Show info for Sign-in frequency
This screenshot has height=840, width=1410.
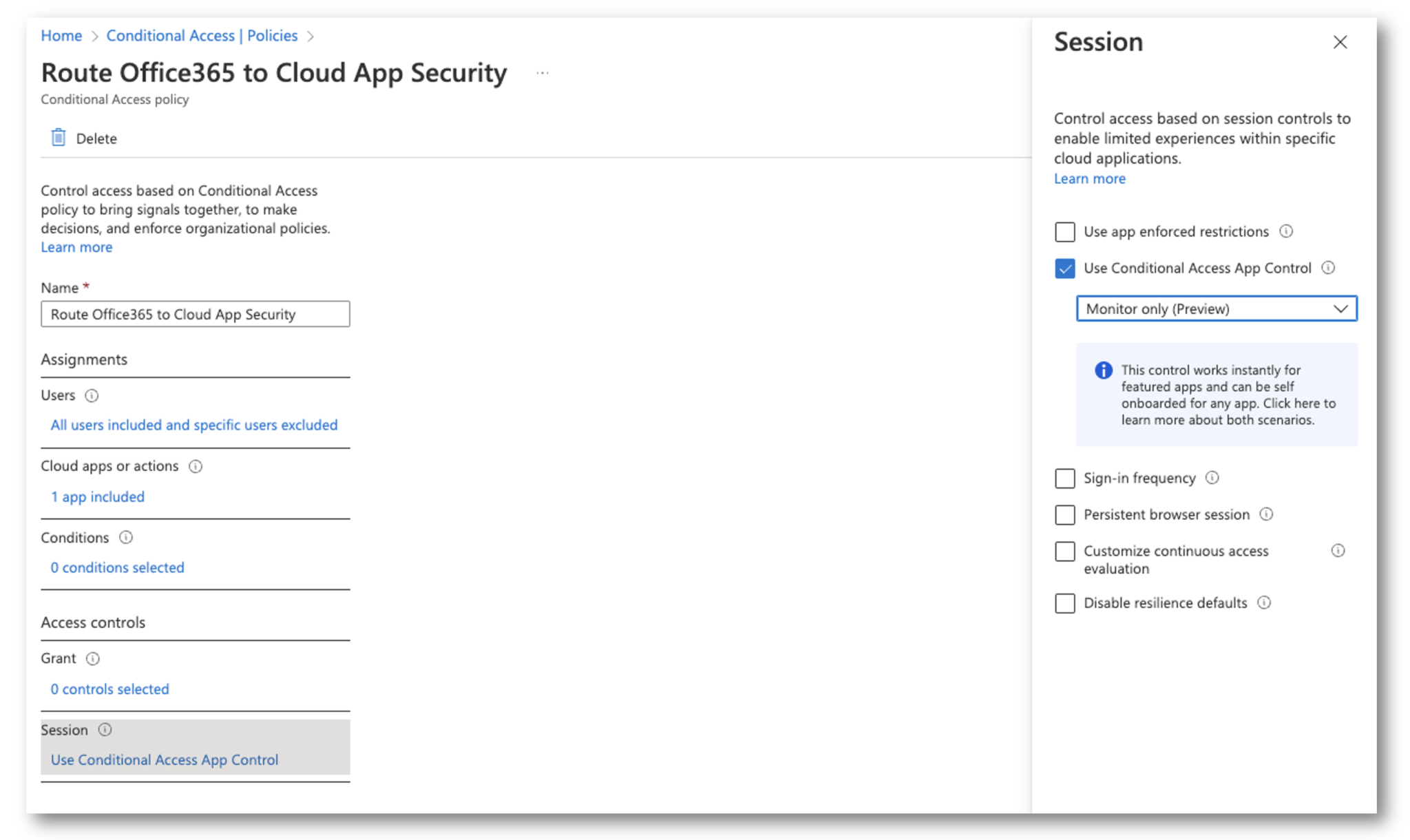click(1212, 478)
